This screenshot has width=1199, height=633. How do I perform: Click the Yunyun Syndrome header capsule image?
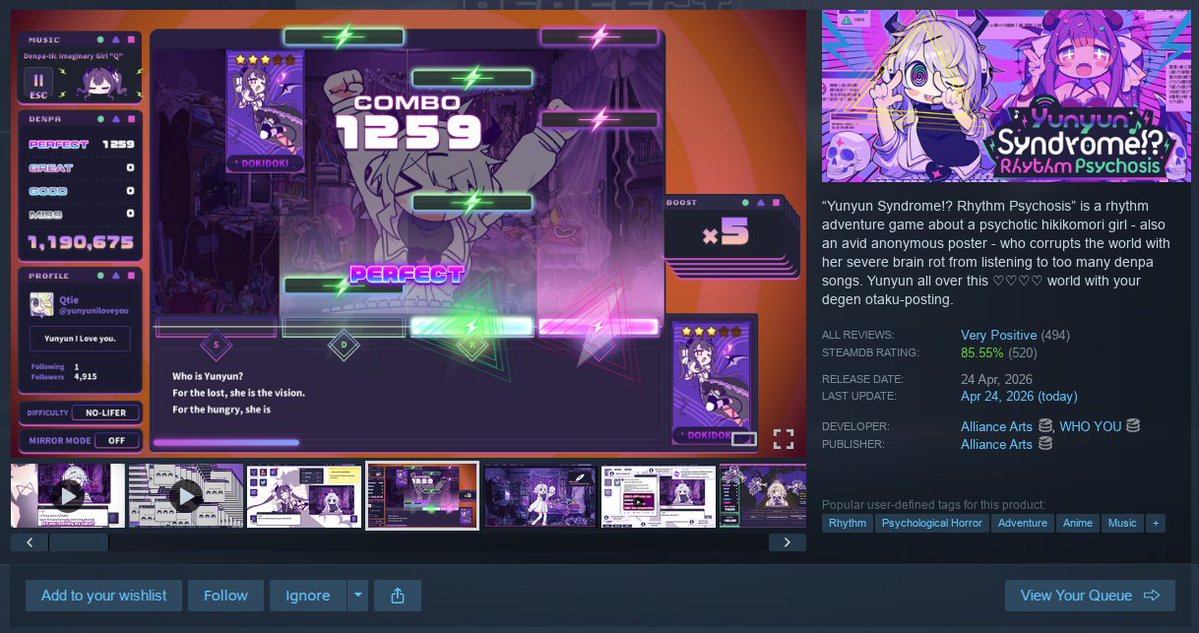click(x=1006, y=96)
